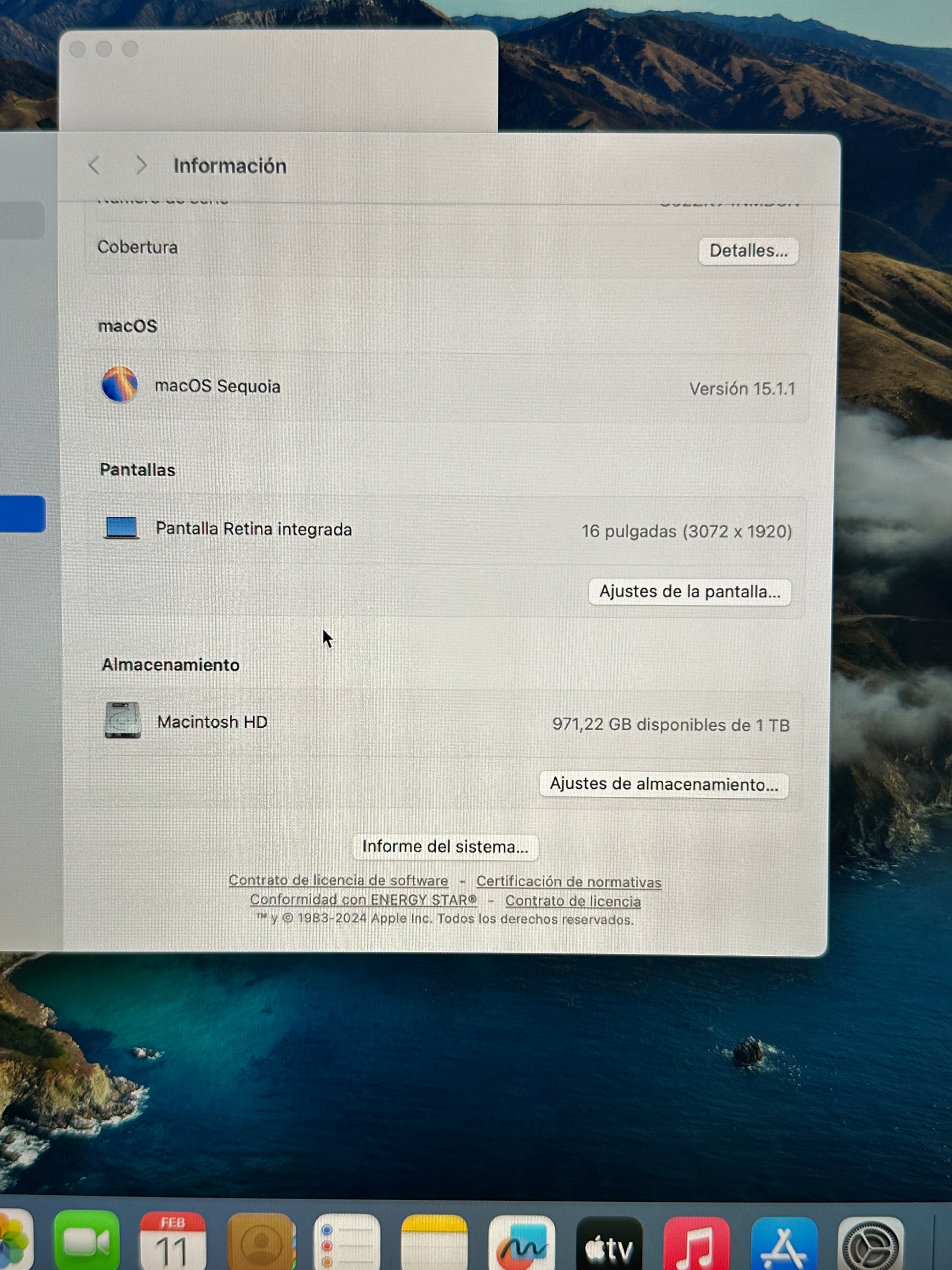Go forward with the right chevron
The height and width of the screenshot is (1270, 952).
coord(141,166)
